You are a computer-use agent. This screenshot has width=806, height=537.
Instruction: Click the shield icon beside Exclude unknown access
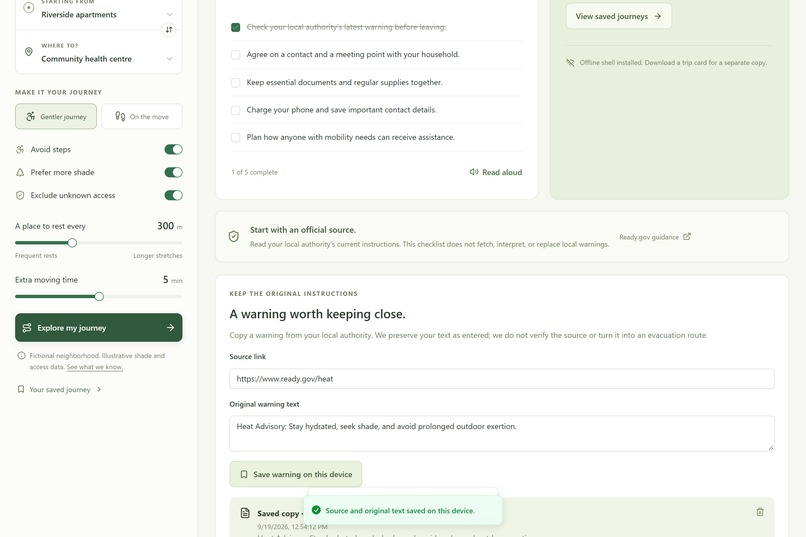click(x=20, y=195)
